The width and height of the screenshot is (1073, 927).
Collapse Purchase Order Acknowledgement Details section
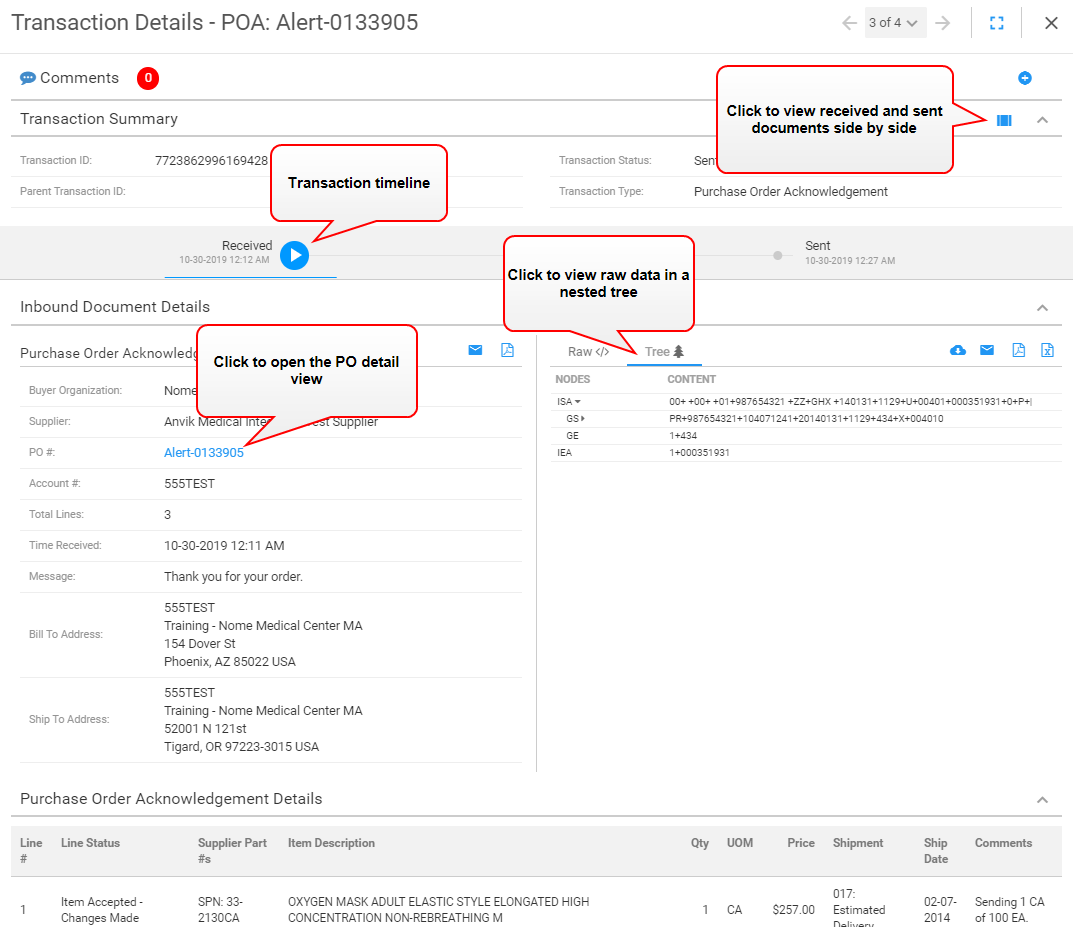(1042, 800)
